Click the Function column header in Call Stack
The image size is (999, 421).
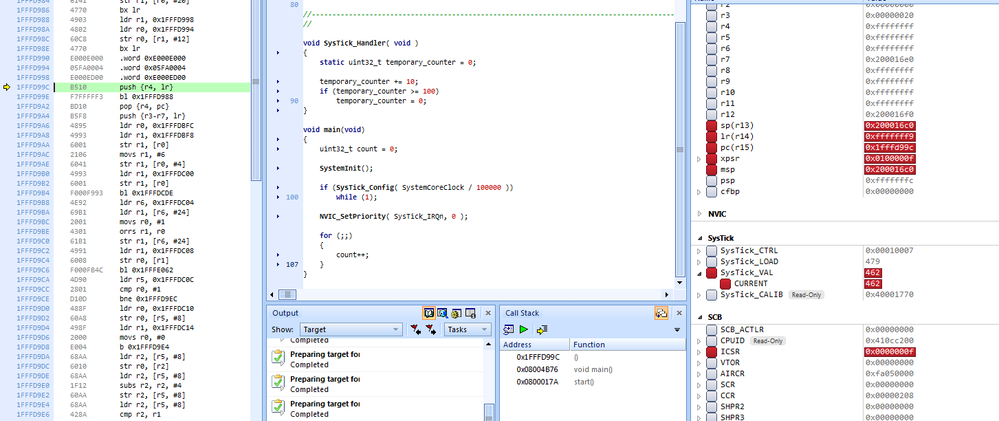click(628, 345)
